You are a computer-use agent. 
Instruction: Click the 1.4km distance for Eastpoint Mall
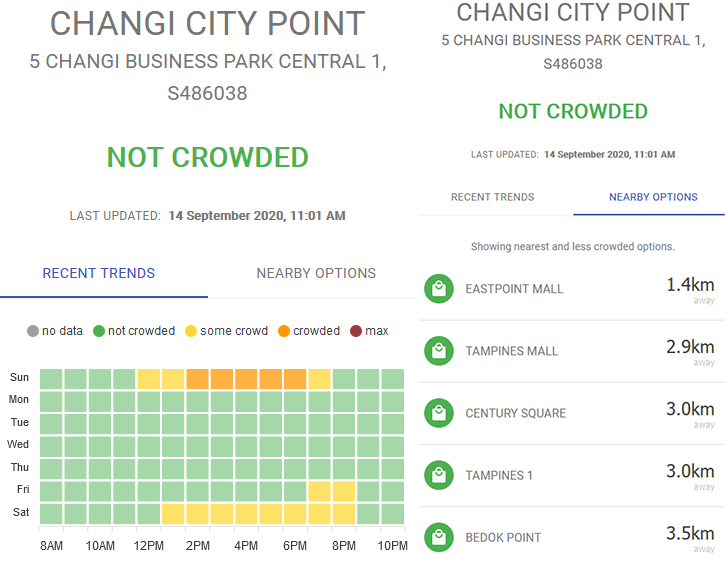tap(690, 285)
